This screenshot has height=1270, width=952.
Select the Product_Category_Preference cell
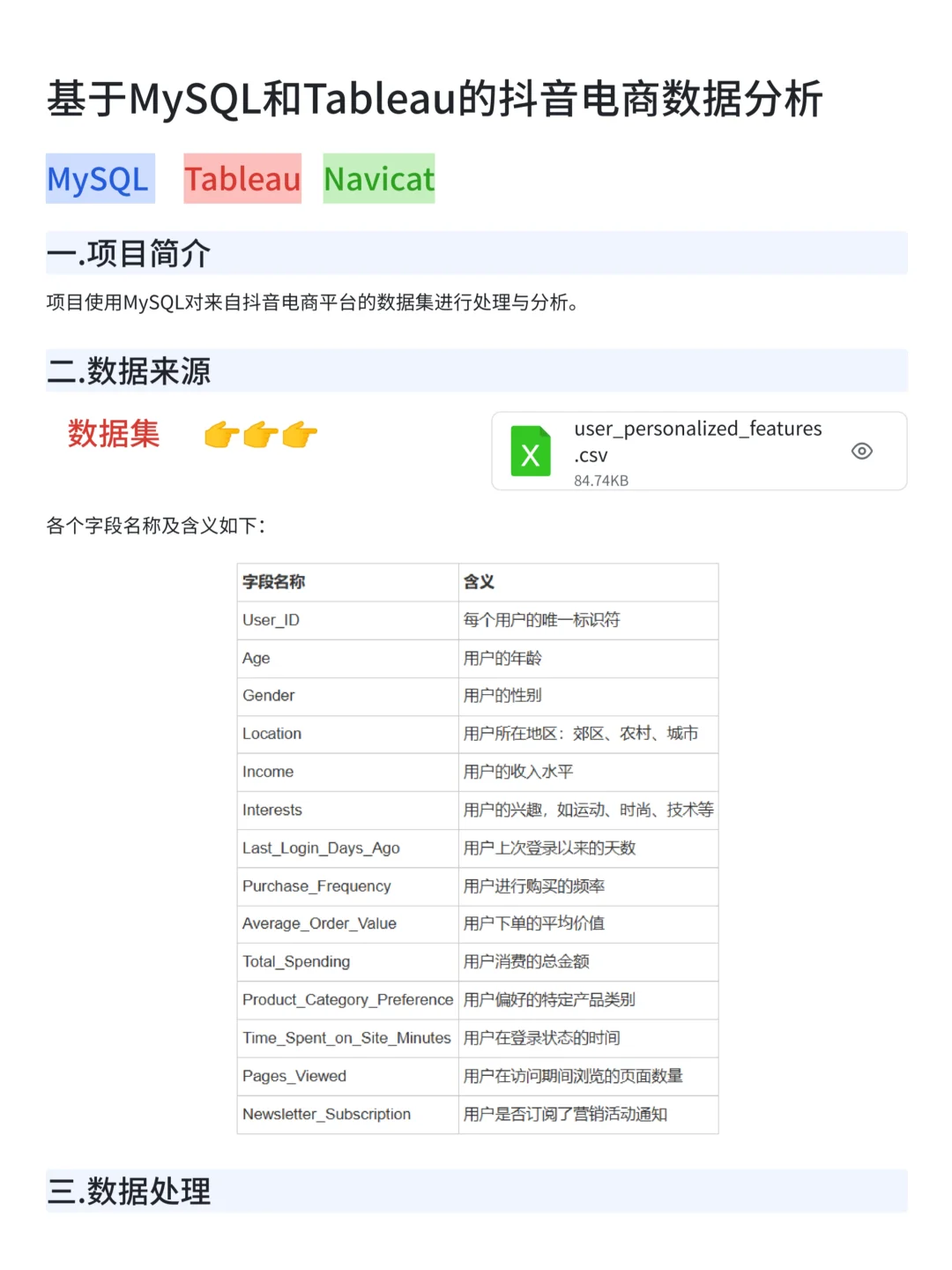(x=347, y=1000)
